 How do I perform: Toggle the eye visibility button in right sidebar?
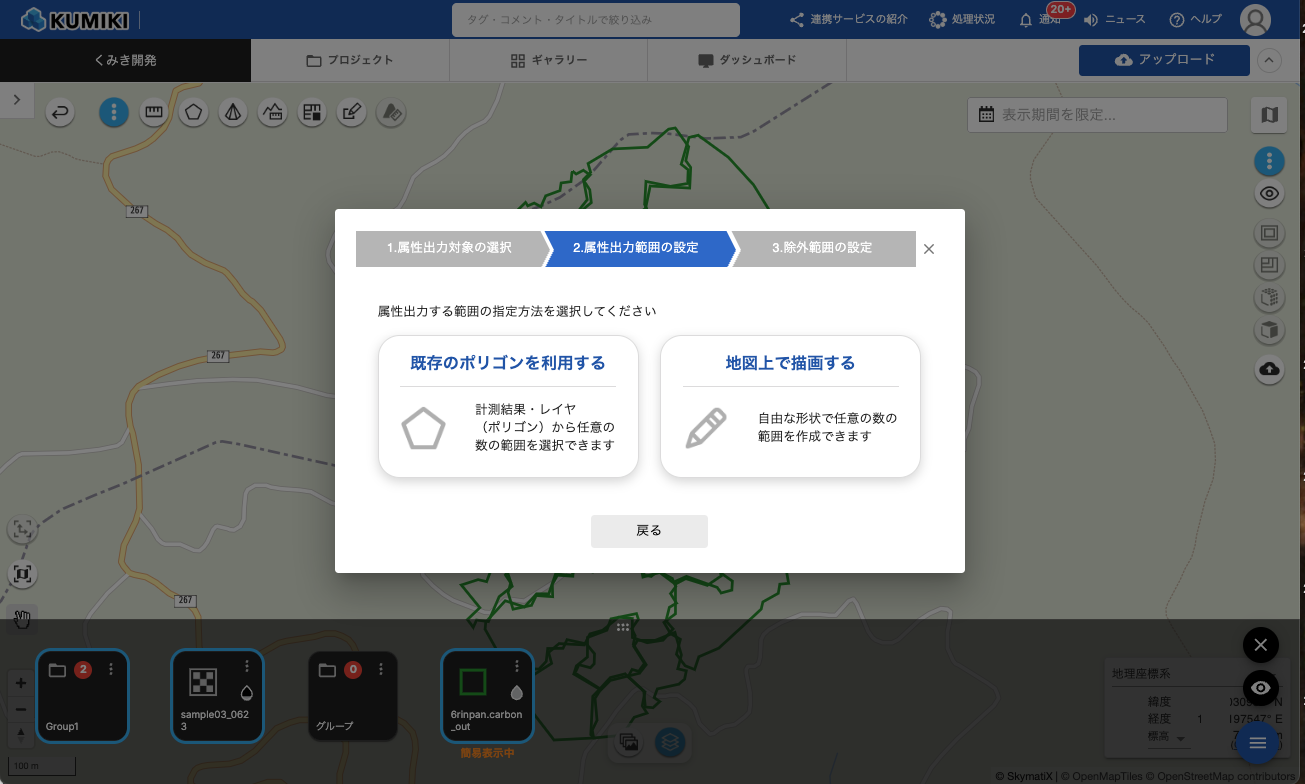pos(1269,194)
